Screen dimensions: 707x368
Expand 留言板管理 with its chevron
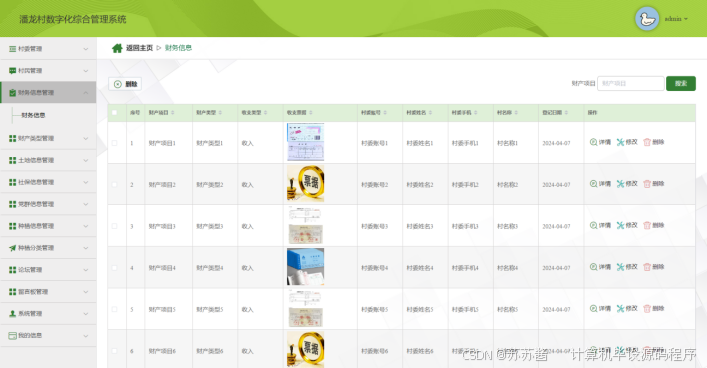point(86,292)
